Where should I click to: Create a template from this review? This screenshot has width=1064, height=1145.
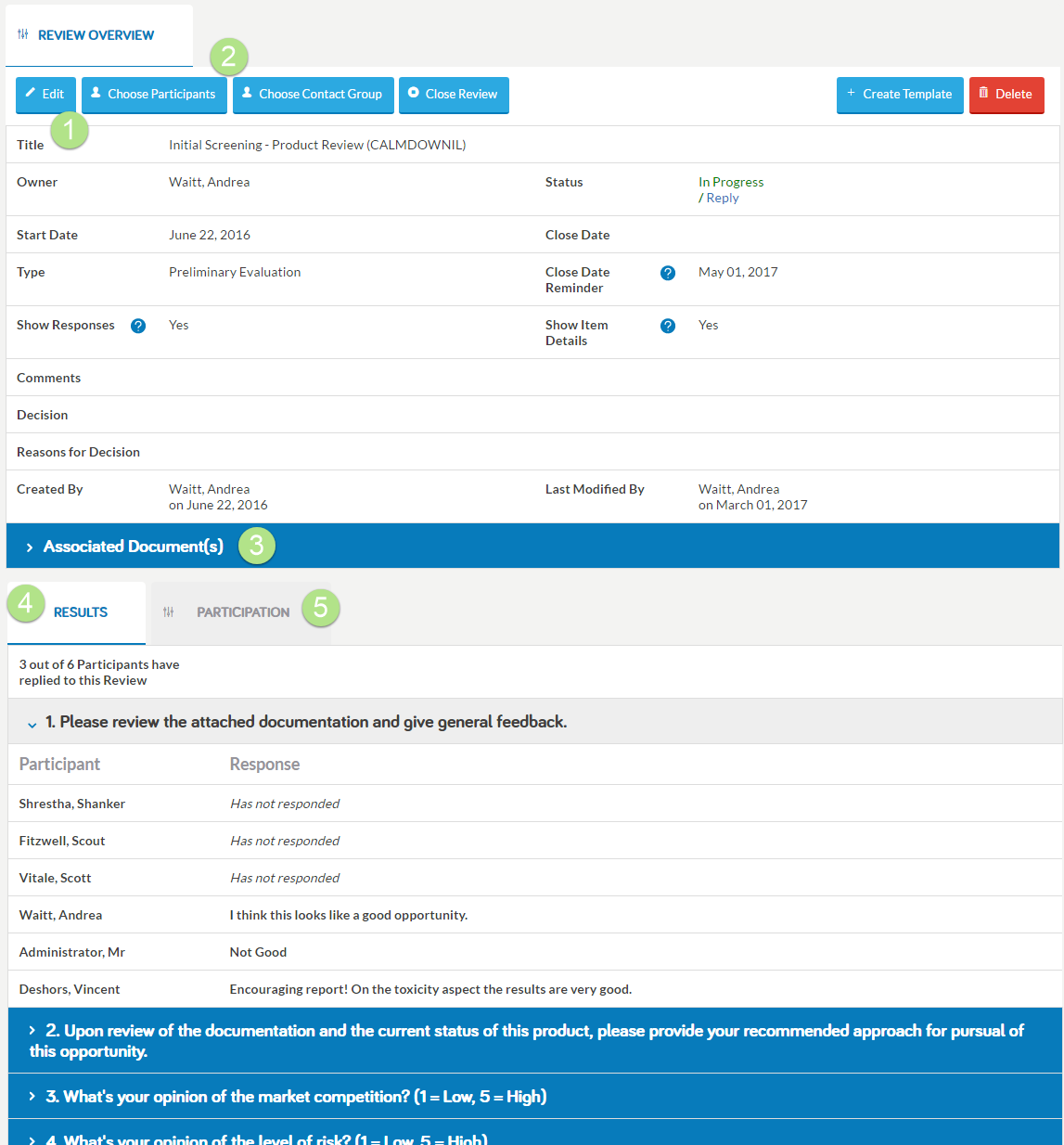pyautogui.click(x=900, y=95)
